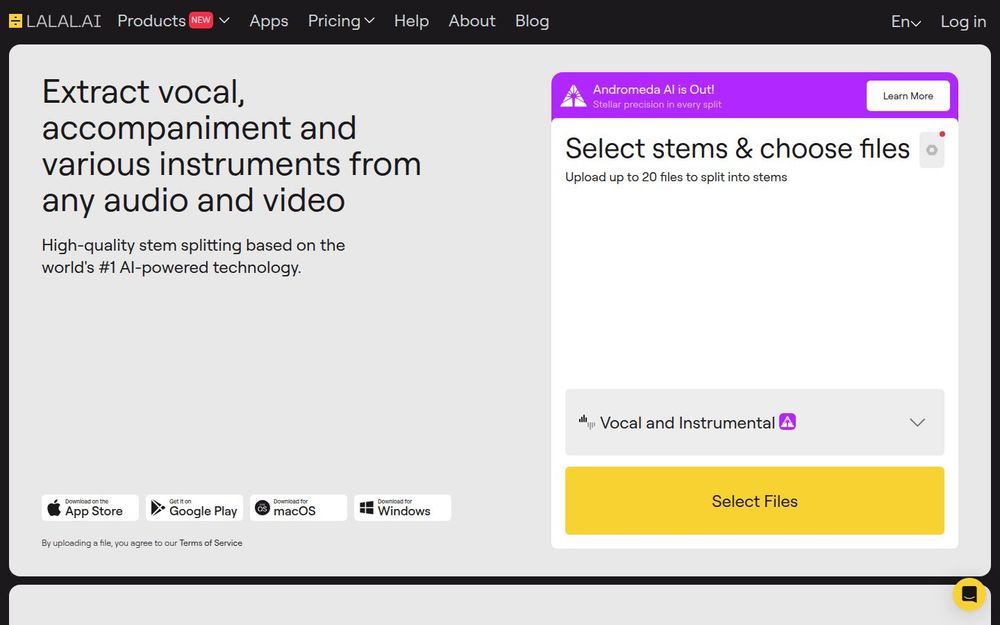
Task: Download the macOS app
Action: pyautogui.click(x=298, y=508)
